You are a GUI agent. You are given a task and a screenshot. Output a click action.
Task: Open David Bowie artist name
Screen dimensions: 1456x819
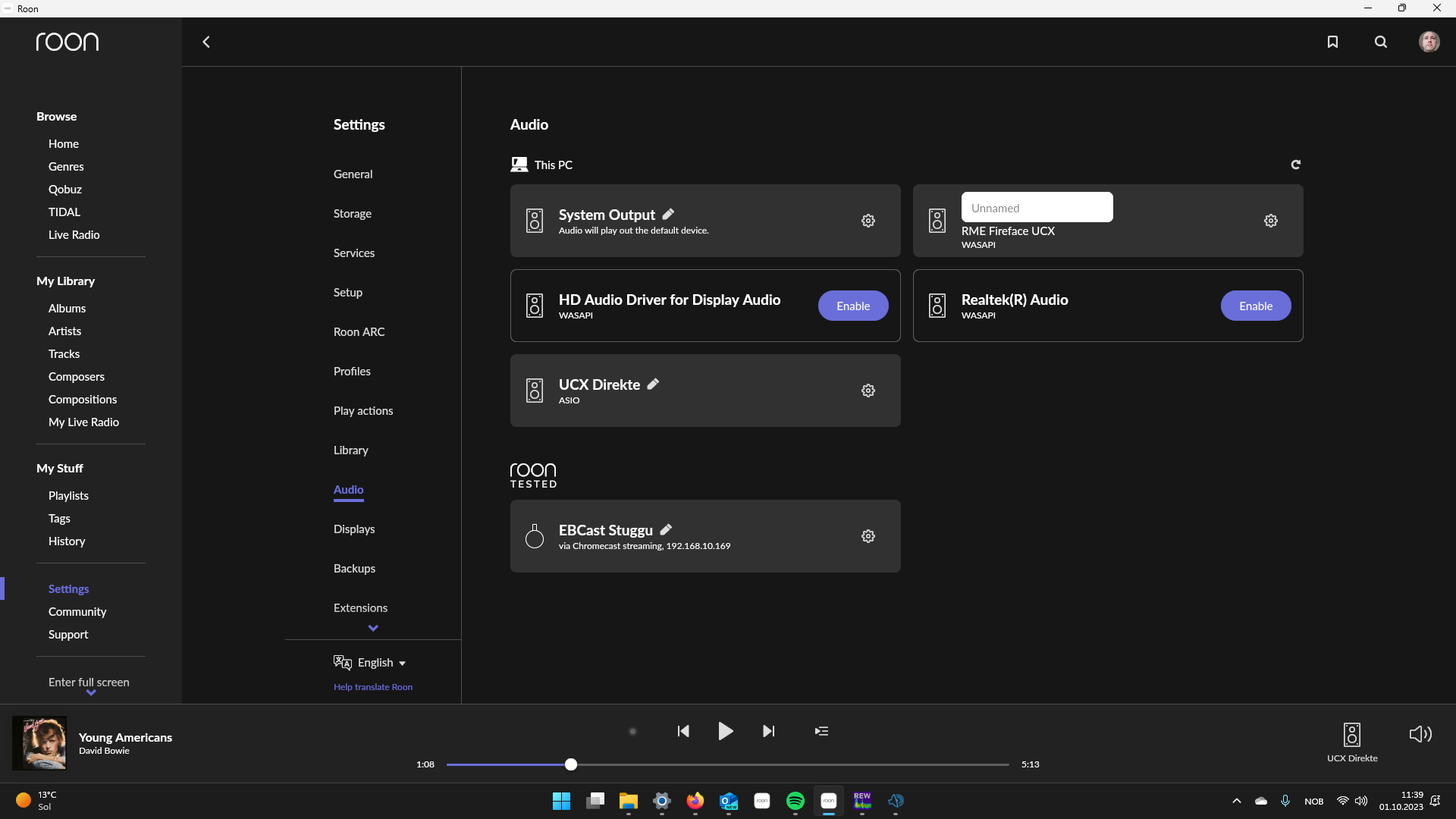[x=104, y=751]
